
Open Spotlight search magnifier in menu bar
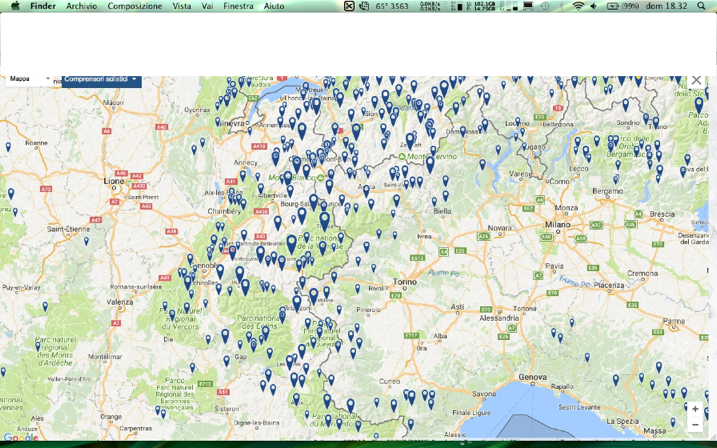tap(701, 6)
